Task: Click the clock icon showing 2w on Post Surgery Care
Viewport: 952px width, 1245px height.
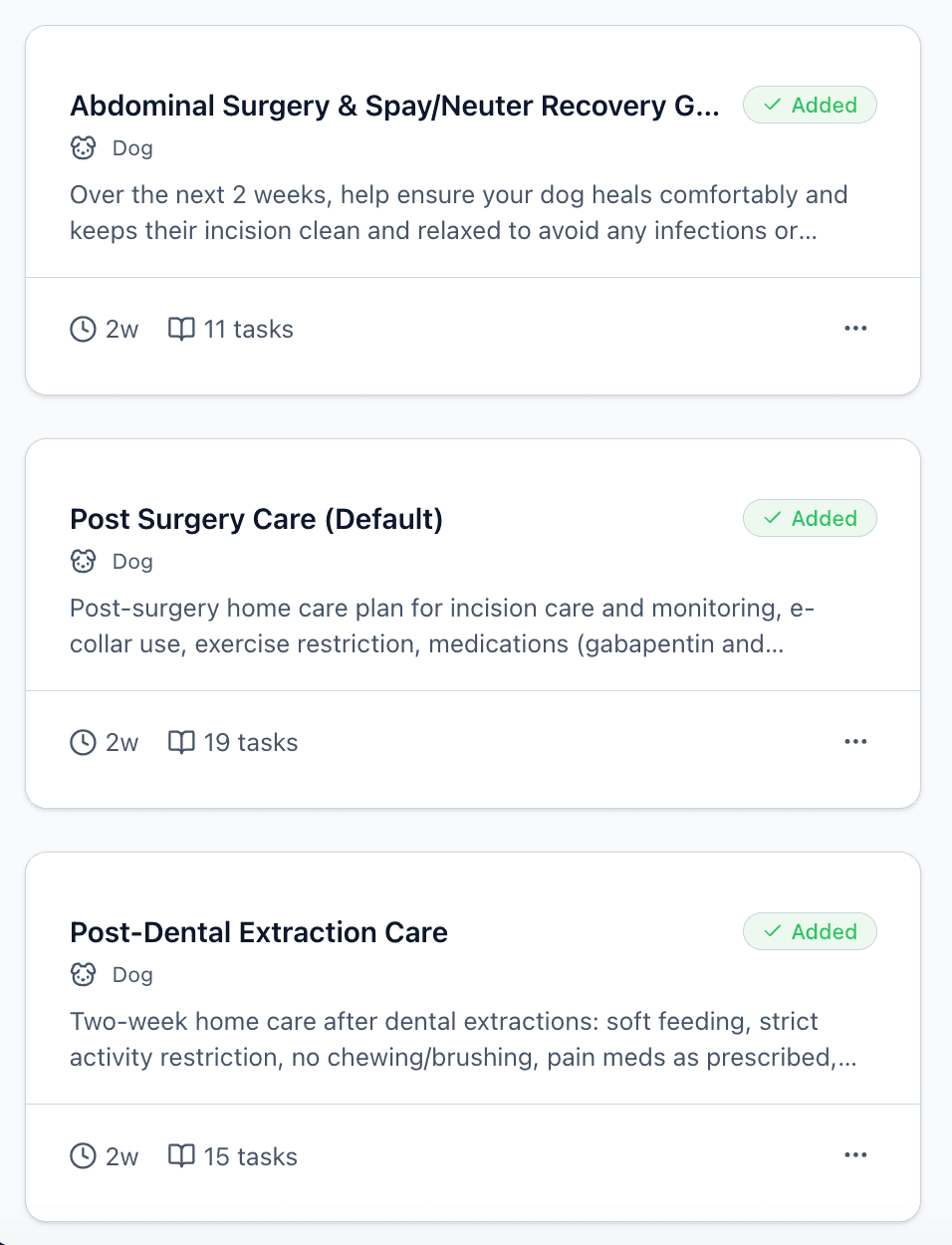Action: pyautogui.click(x=84, y=742)
